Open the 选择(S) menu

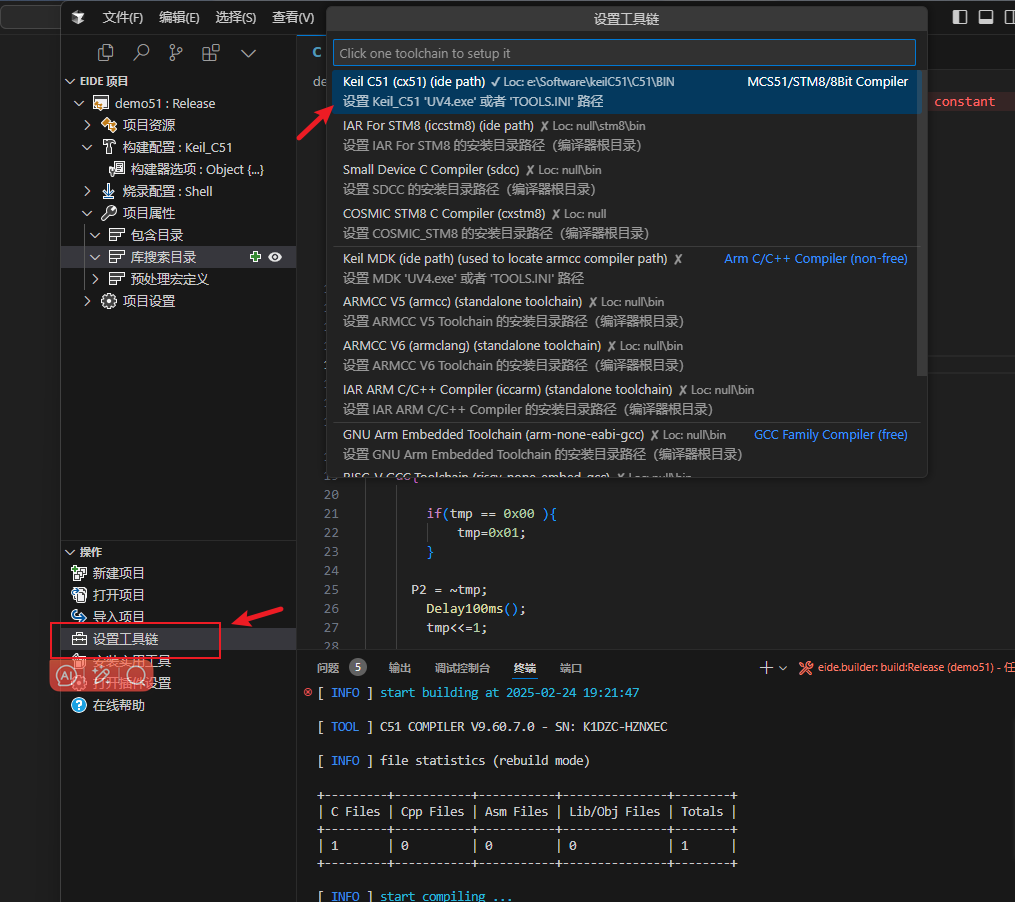pyautogui.click(x=236, y=17)
